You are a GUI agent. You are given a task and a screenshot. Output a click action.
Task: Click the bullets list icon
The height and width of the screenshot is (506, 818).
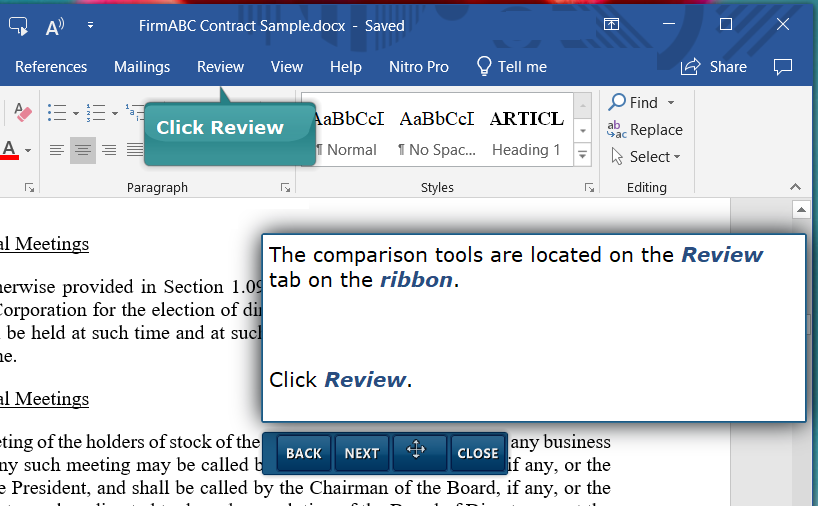pyautogui.click(x=56, y=113)
